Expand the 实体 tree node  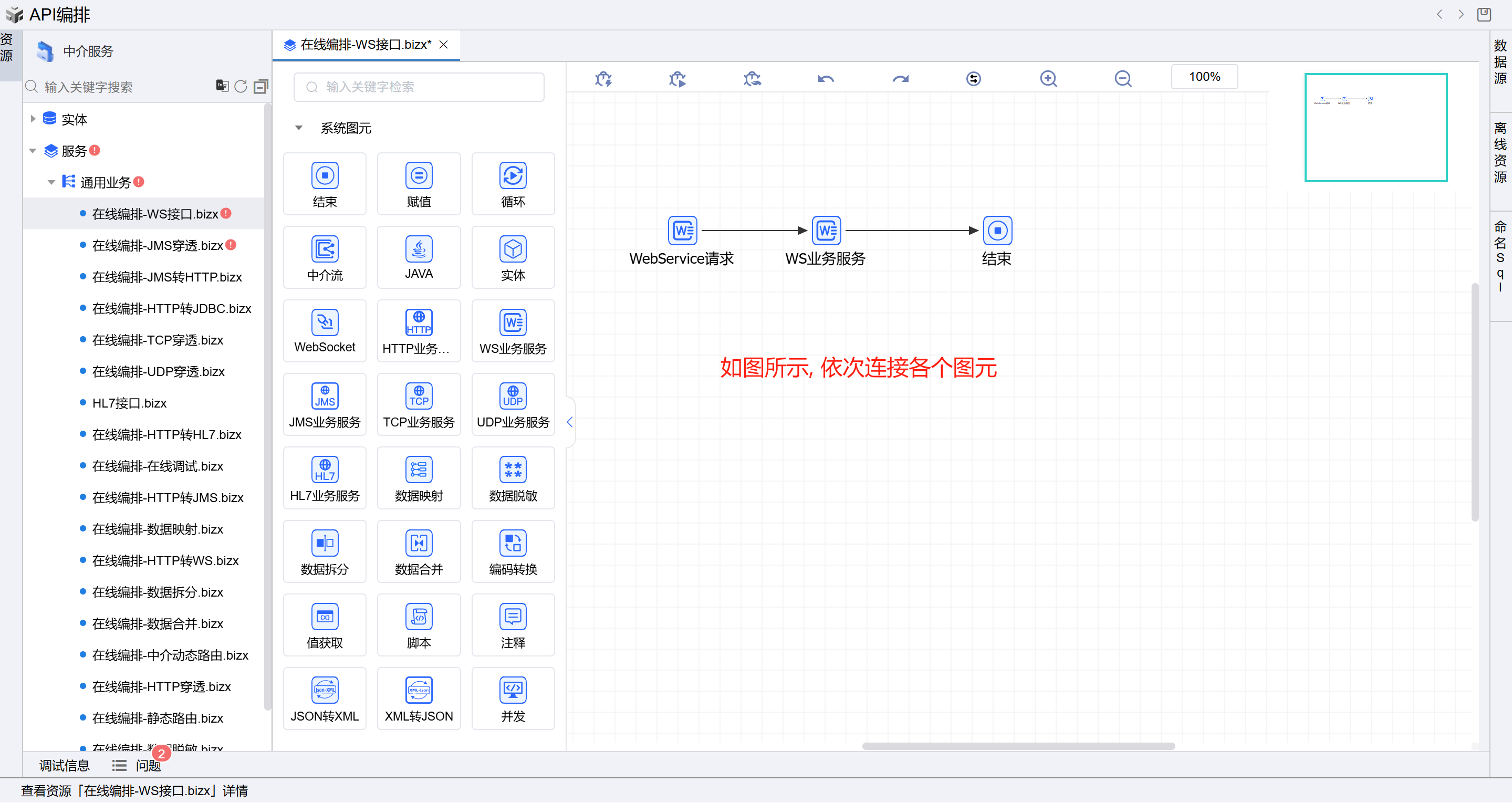(x=33, y=119)
